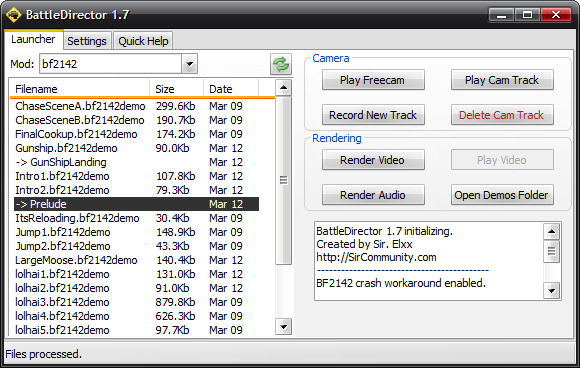Click the 879.8Kb size cell
Viewport: 580px width, 368px height.
(x=175, y=302)
